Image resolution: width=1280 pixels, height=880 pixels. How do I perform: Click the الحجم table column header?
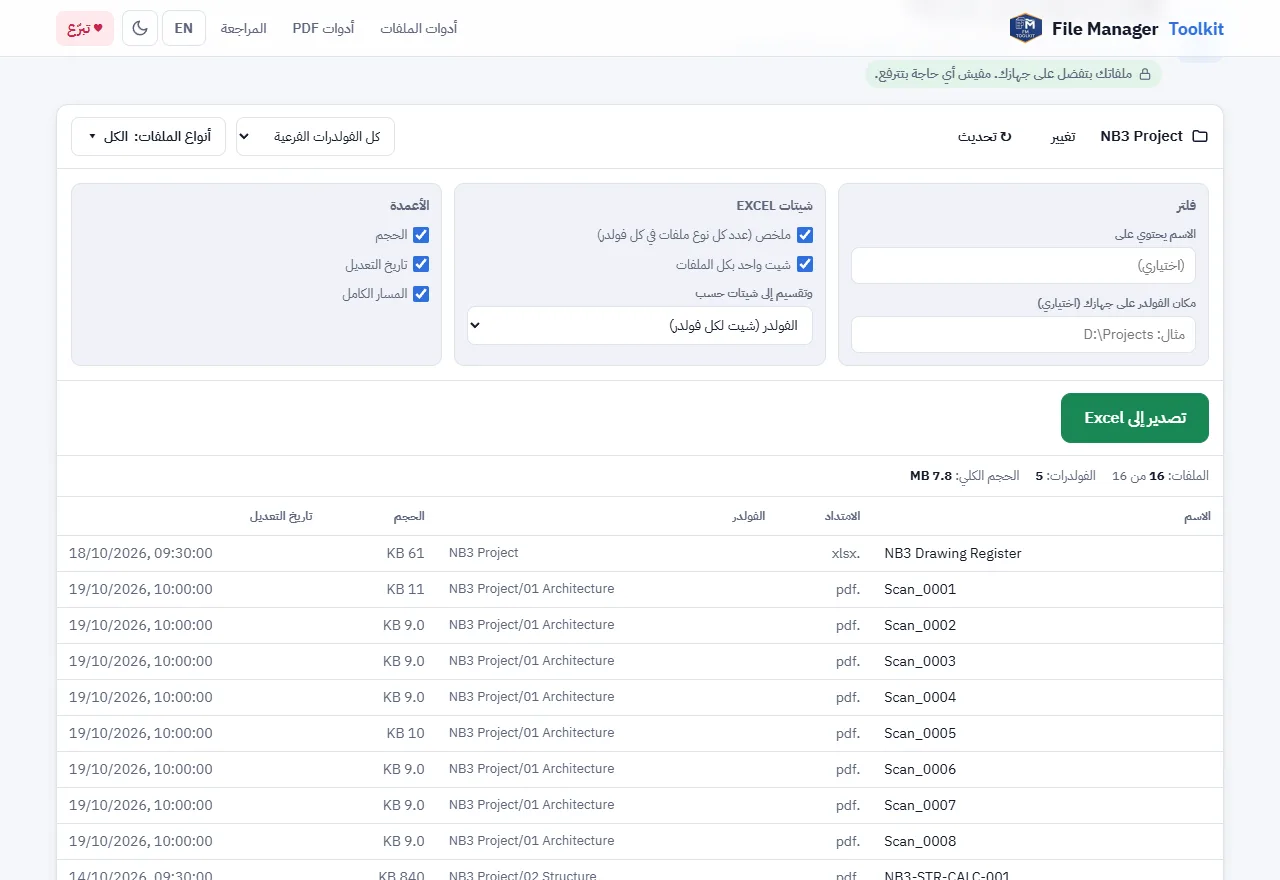(x=408, y=516)
